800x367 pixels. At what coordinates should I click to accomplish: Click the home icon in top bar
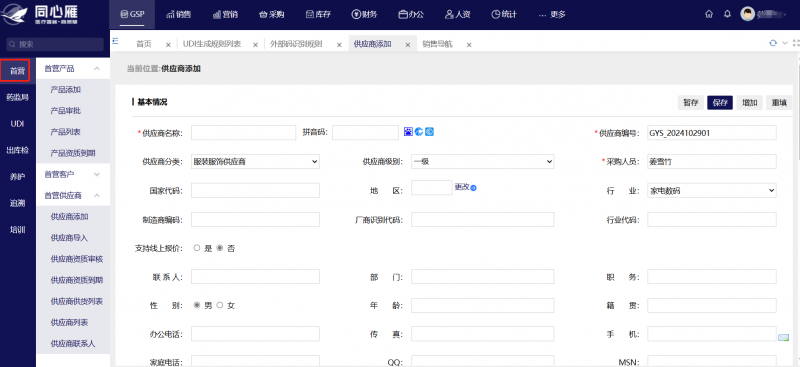click(709, 14)
